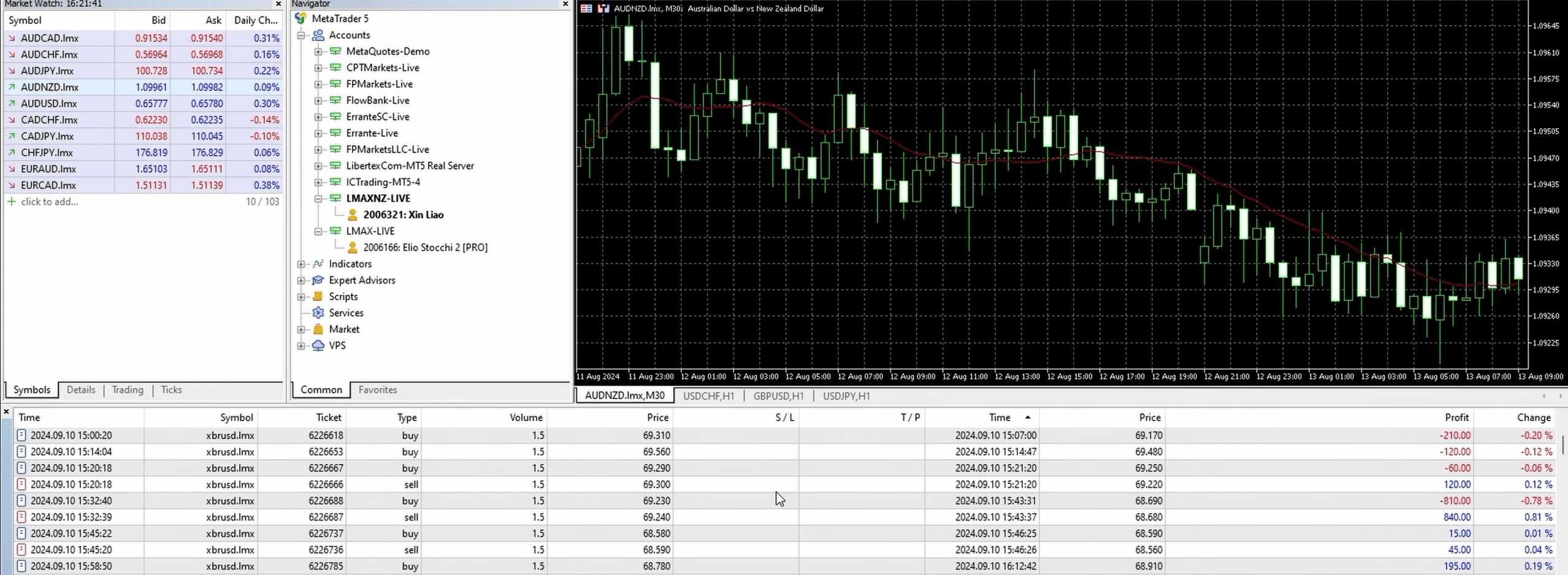Click the history table vertical scrollbar
This screenshot has height=575, width=1568.
click(1564, 444)
